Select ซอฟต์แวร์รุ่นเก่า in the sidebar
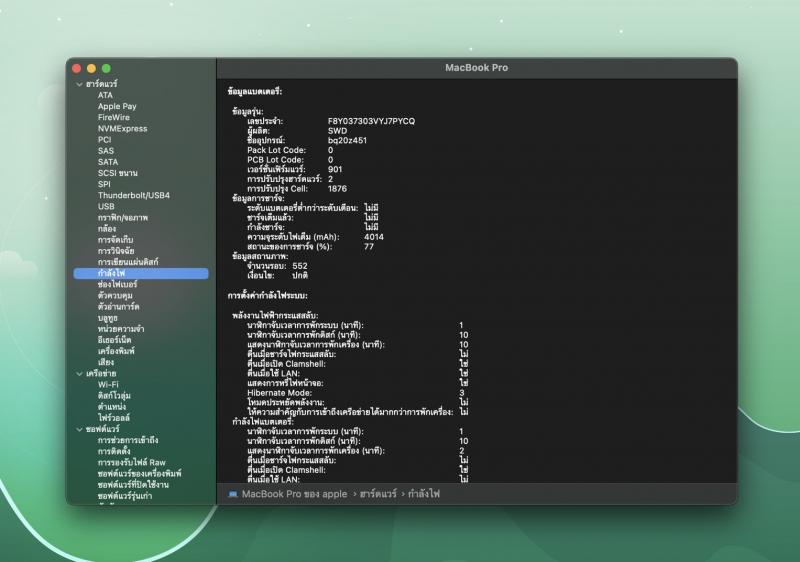 coord(124,496)
